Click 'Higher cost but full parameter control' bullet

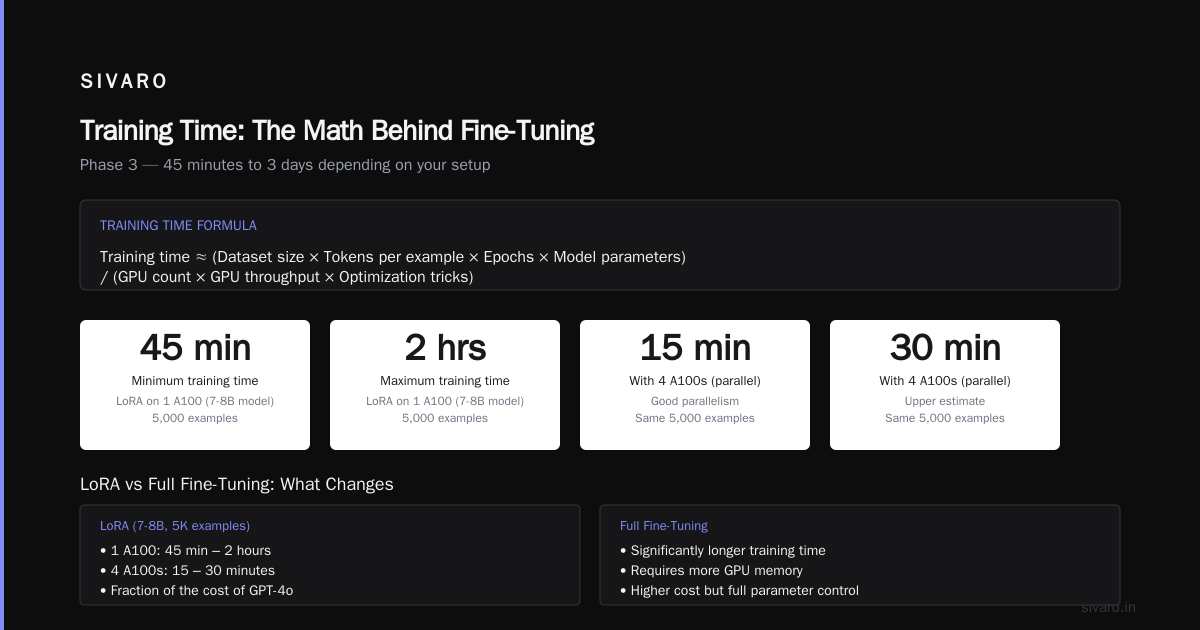pyautogui.click(x=740, y=590)
